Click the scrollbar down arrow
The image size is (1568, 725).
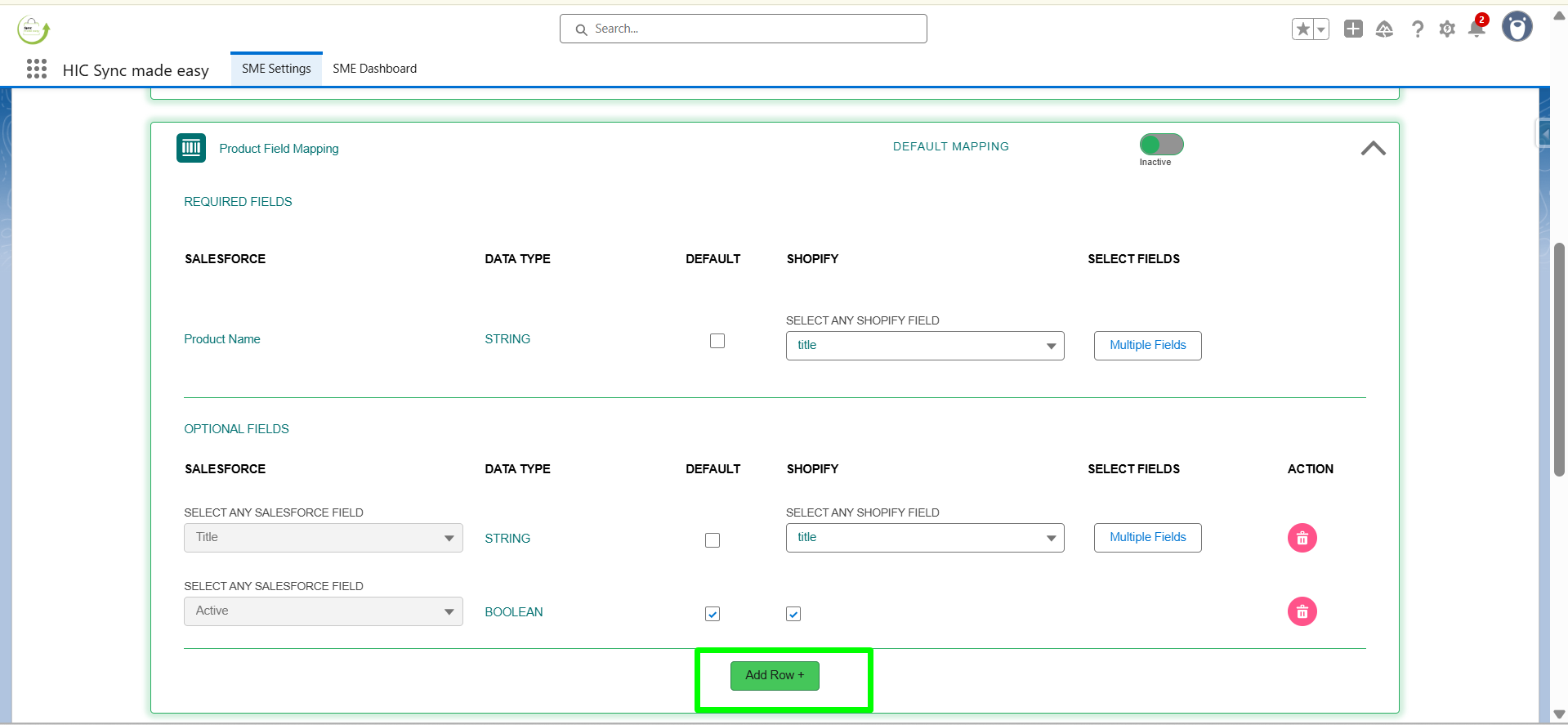pyautogui.click(x=1559, y=715)
